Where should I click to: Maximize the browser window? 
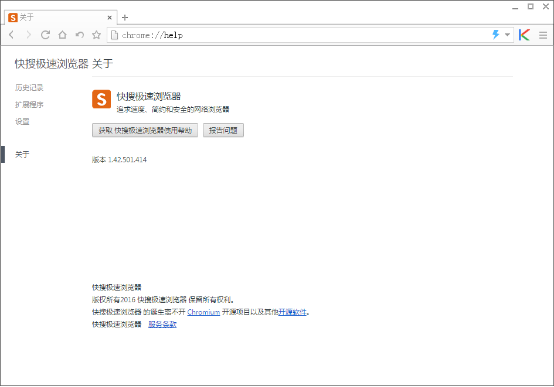point(531,6)
